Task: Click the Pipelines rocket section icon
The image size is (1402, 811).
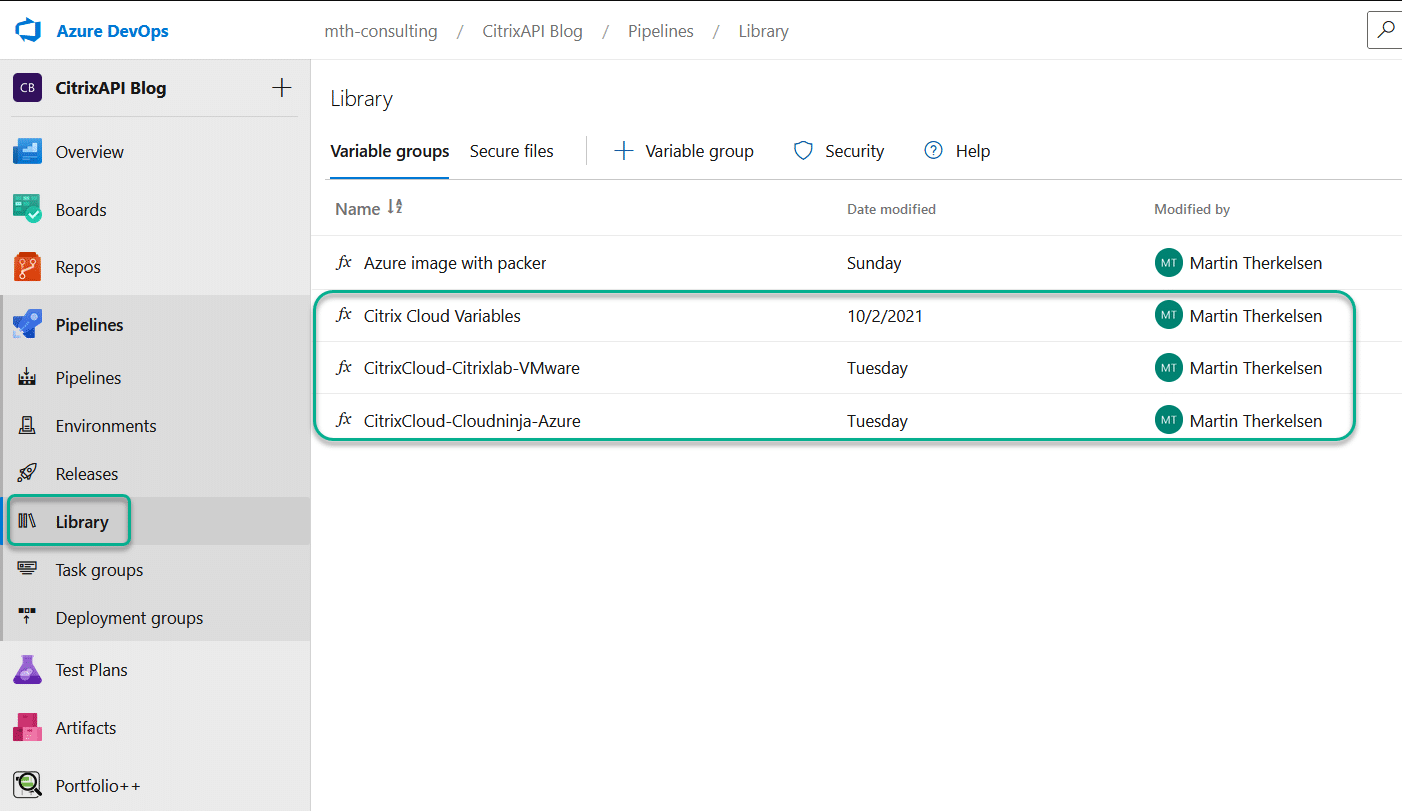Action: pyautogui.click(x=27, y=325)
